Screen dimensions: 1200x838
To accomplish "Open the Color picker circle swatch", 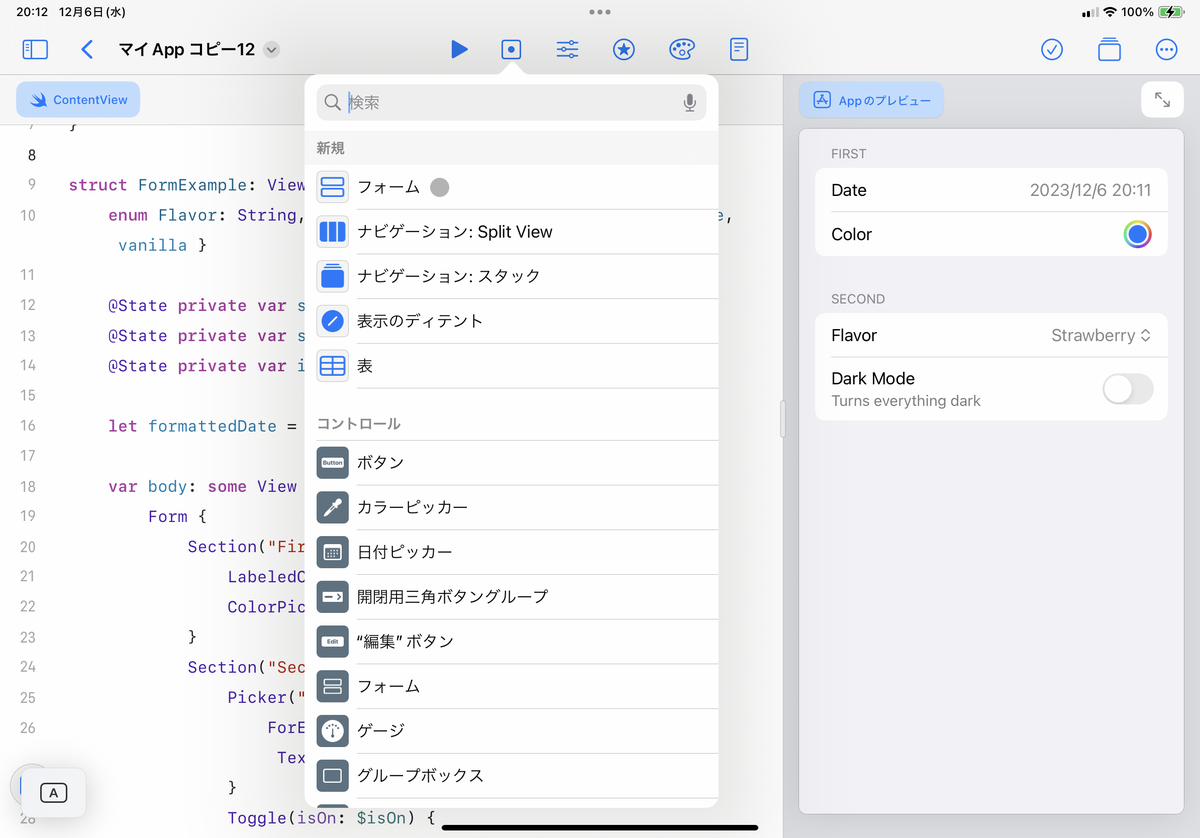I will click(1137, 234).
